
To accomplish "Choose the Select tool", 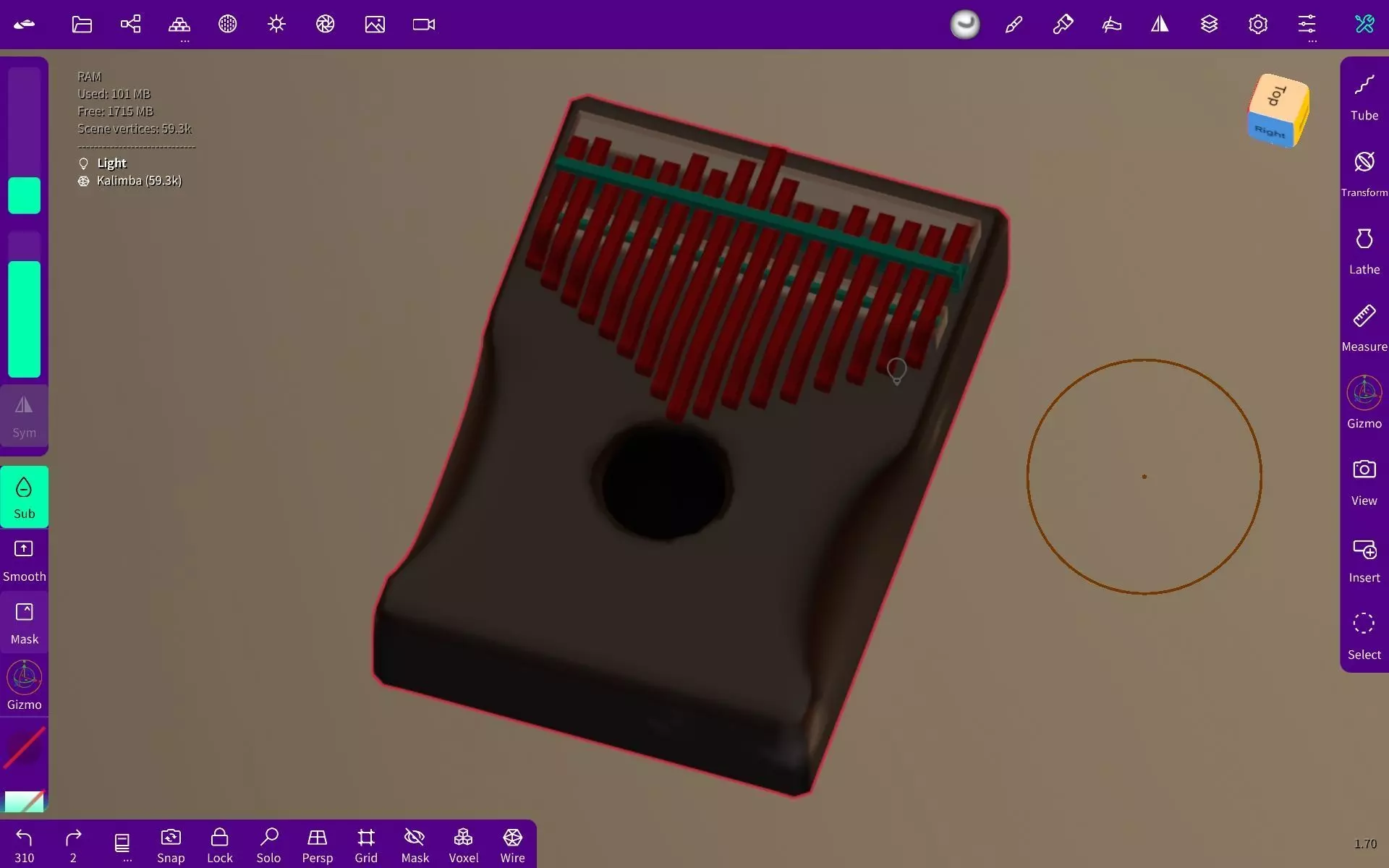I will click(1364, 637).
